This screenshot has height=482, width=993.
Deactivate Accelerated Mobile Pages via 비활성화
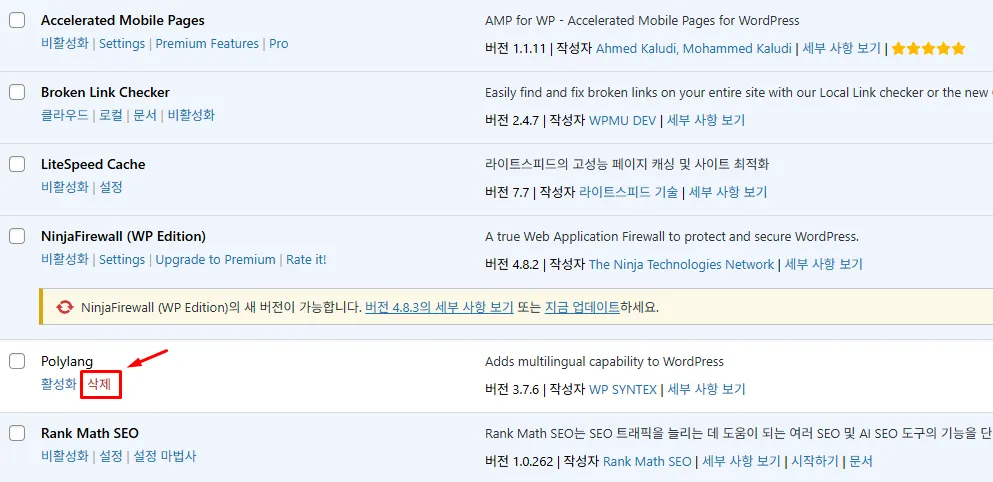(x=65, y=44)
